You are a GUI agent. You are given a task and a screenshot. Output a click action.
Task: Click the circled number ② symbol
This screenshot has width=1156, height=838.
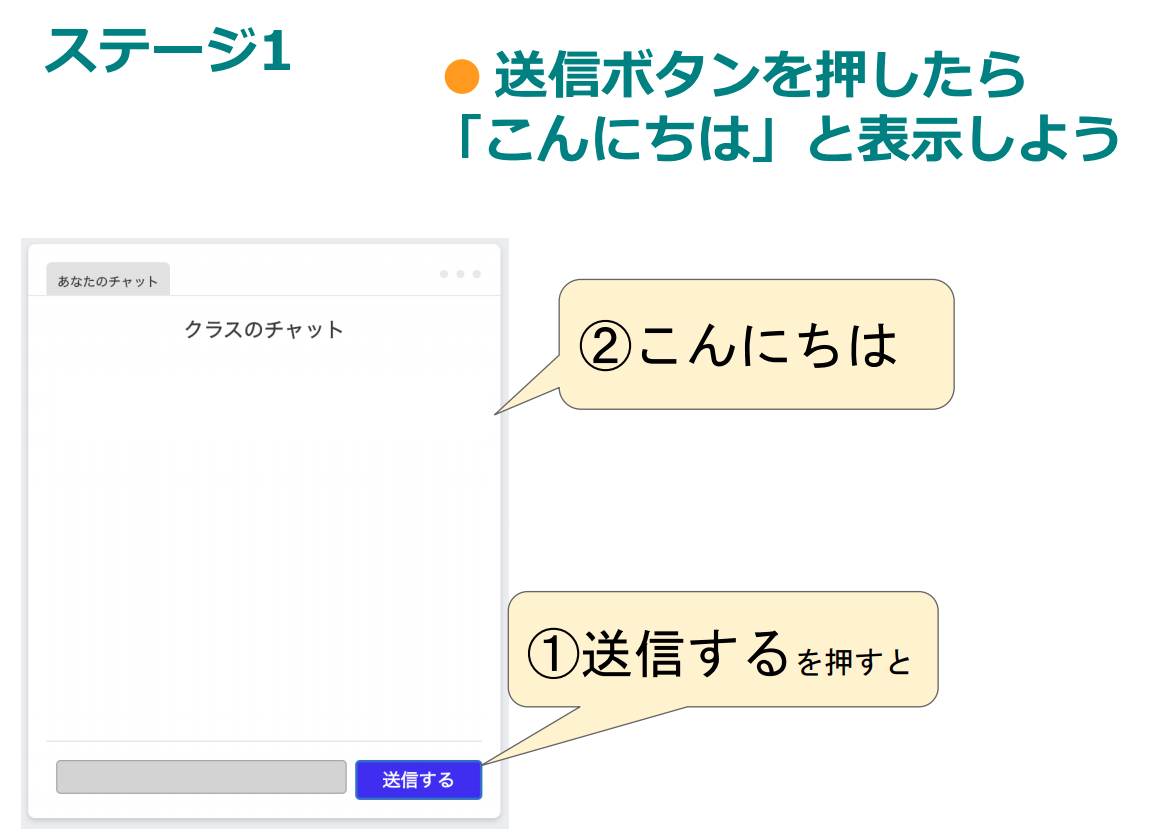[x=605, y=346]
